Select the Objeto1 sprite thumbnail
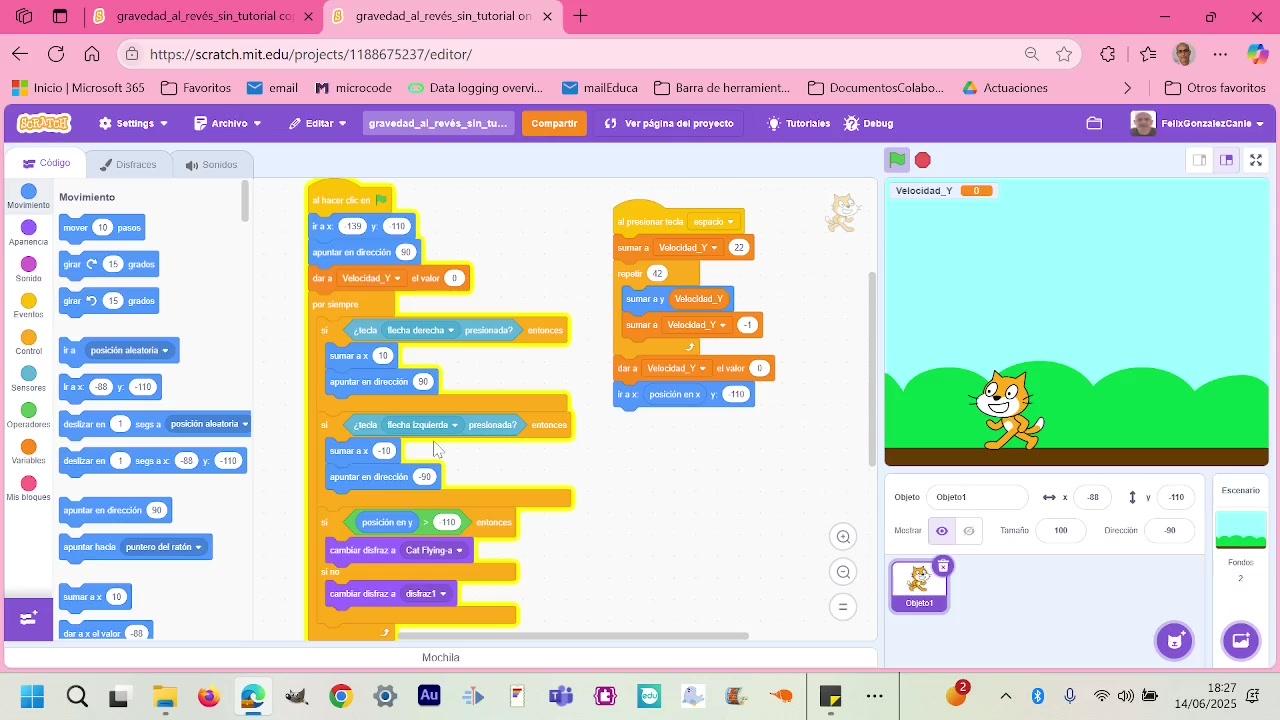The width and height of the screenshot is (1280, 720). click(919, 586)
